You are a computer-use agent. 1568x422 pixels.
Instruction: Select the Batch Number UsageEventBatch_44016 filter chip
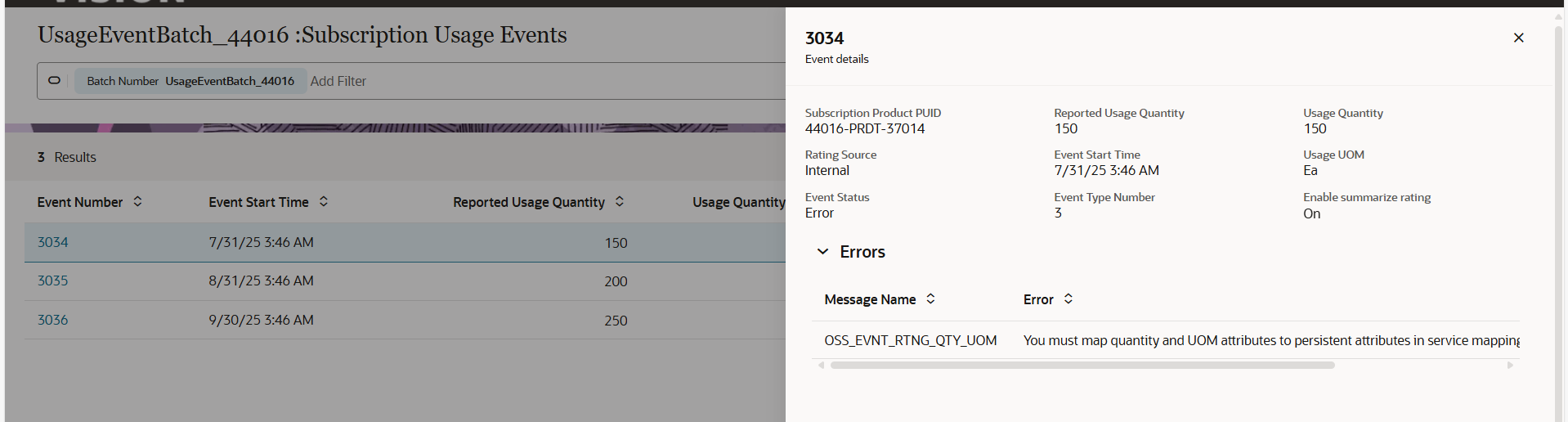coord(190,81)
